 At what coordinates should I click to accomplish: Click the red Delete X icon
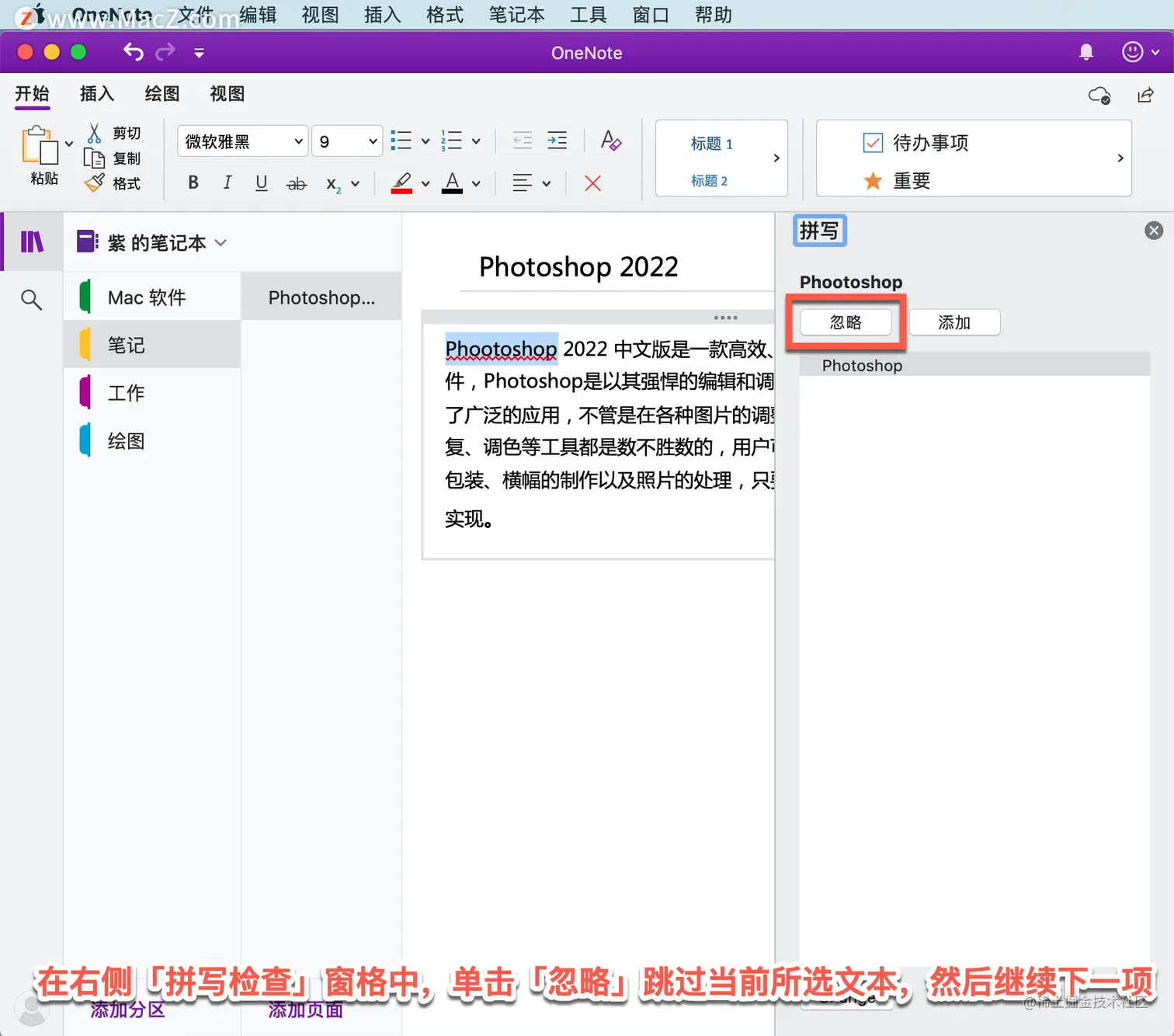592,183
